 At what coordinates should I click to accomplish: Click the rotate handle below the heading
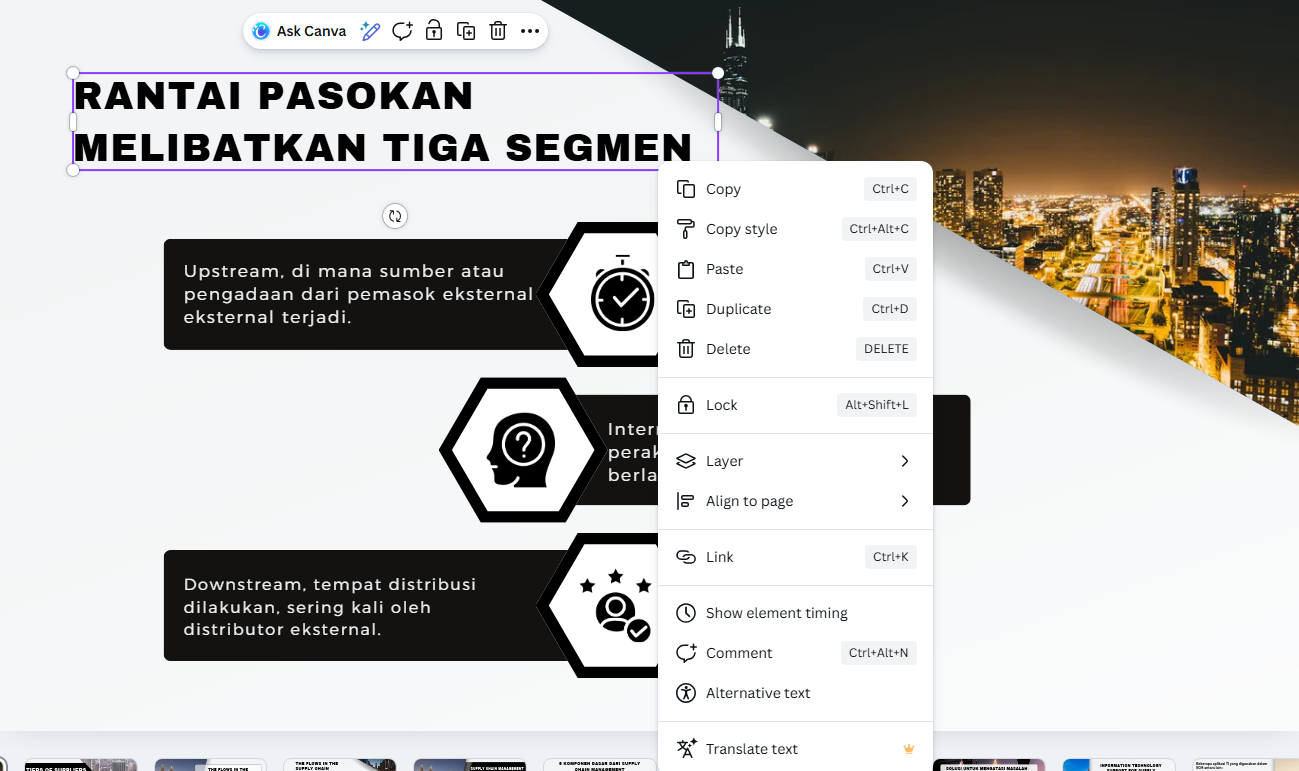click(x=395, y=216)
